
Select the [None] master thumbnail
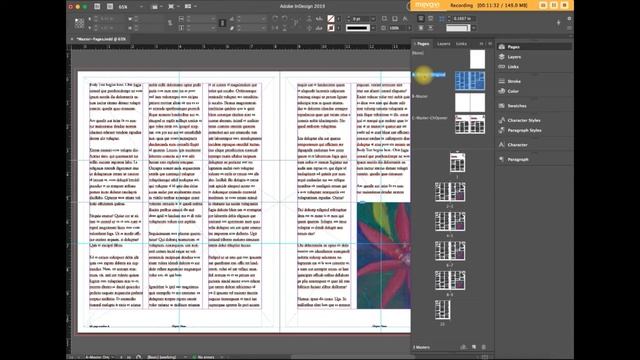click(477, 59)
